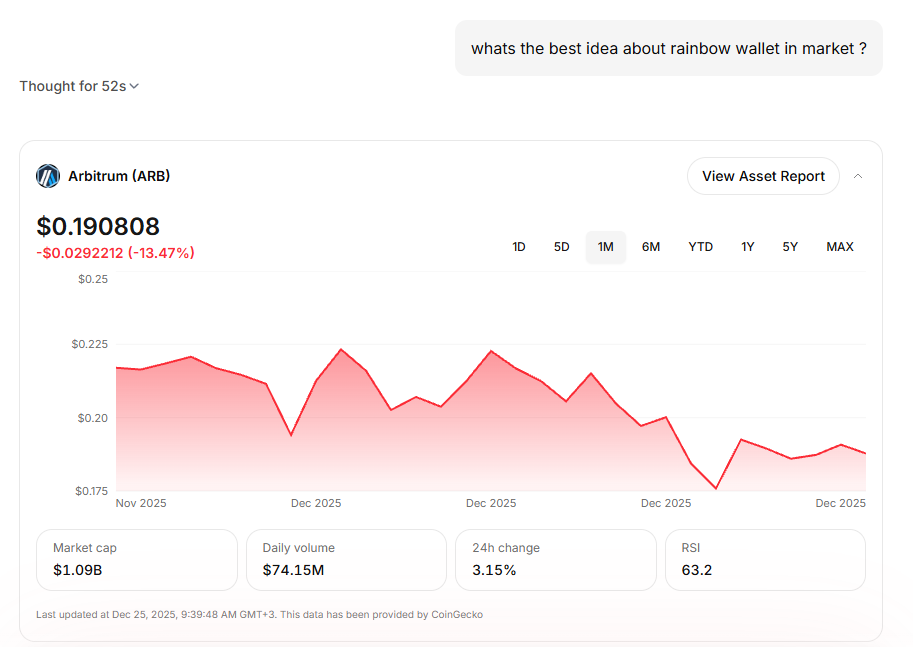The width and height of the screenshot is (913, 647).
Task: Expand the 'Thought for 52s' reasoning
Action: click(x=79, y=86)
